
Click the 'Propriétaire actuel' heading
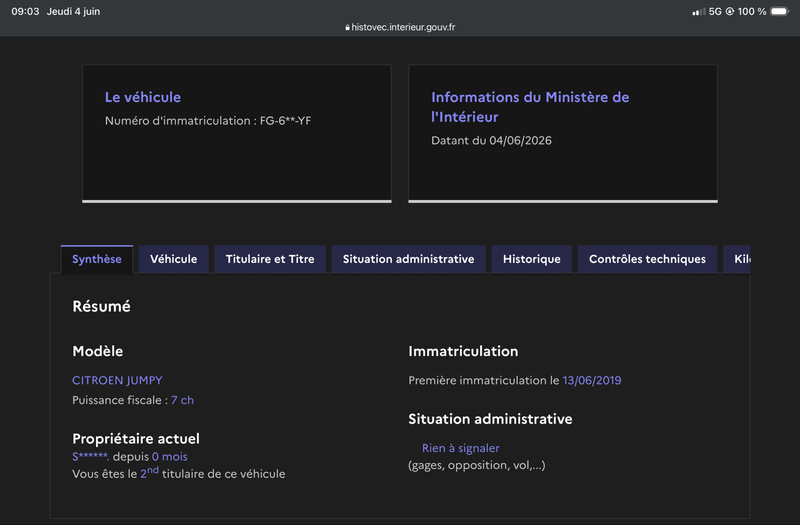[x=136, y=439]
